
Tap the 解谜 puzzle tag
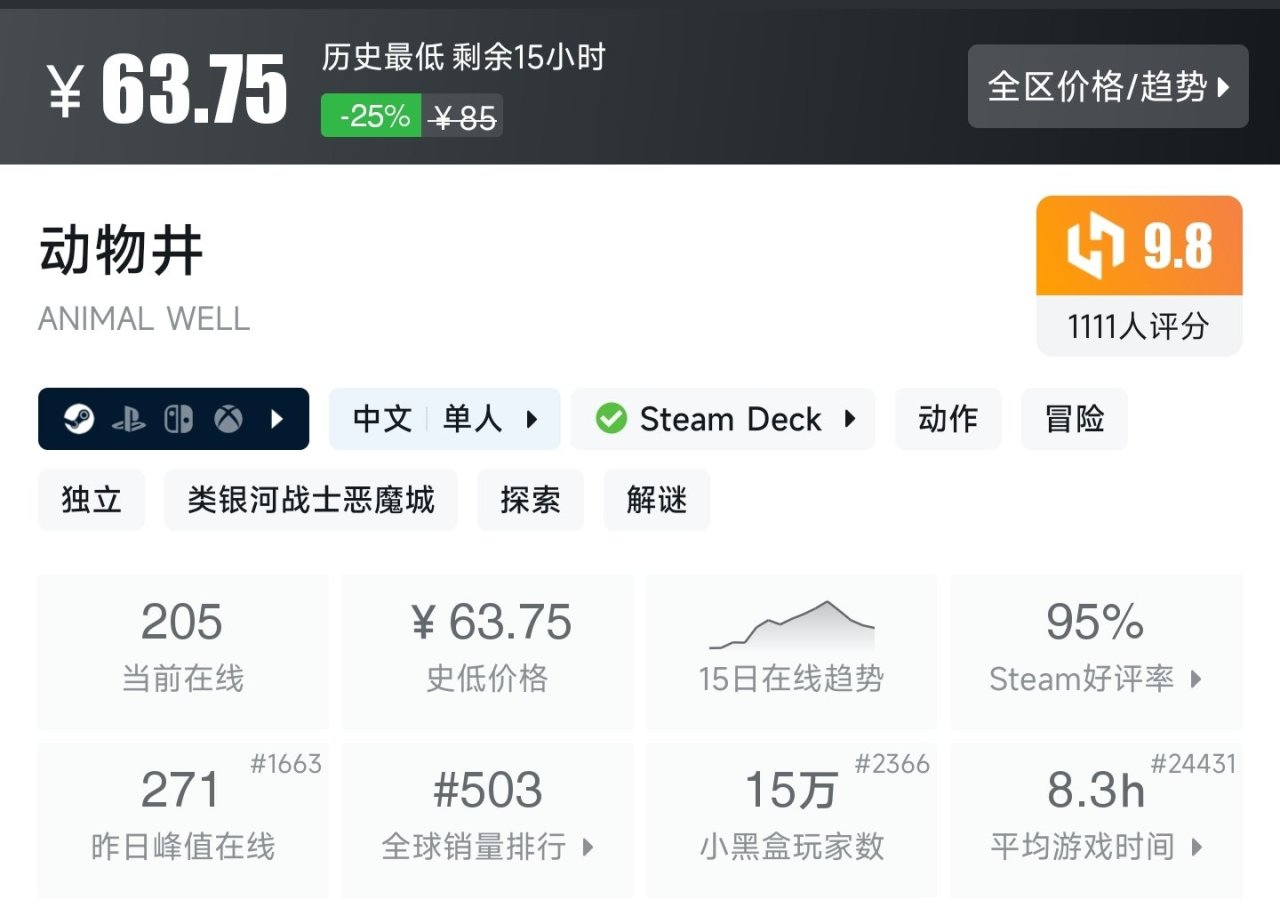[x=656, y=500]
